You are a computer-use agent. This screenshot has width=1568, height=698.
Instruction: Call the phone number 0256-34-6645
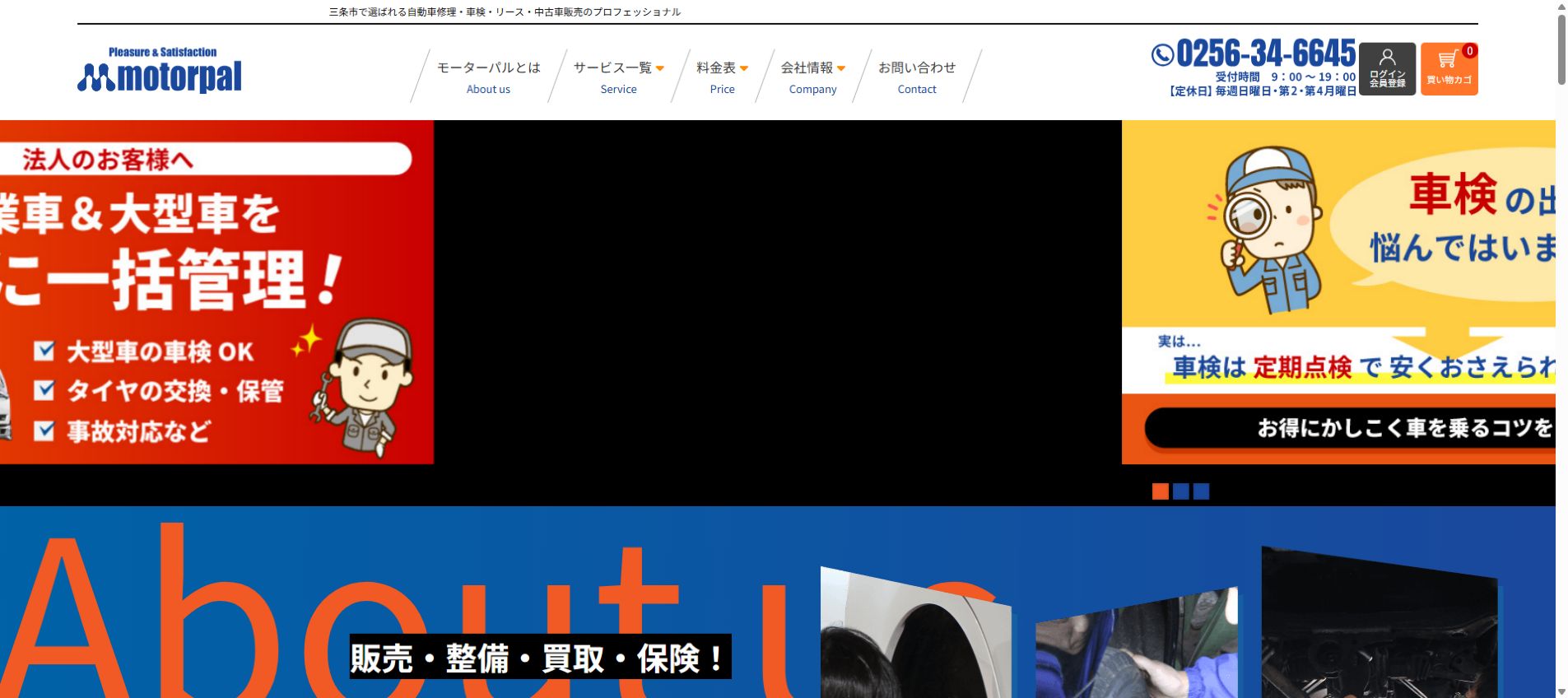1266,54
